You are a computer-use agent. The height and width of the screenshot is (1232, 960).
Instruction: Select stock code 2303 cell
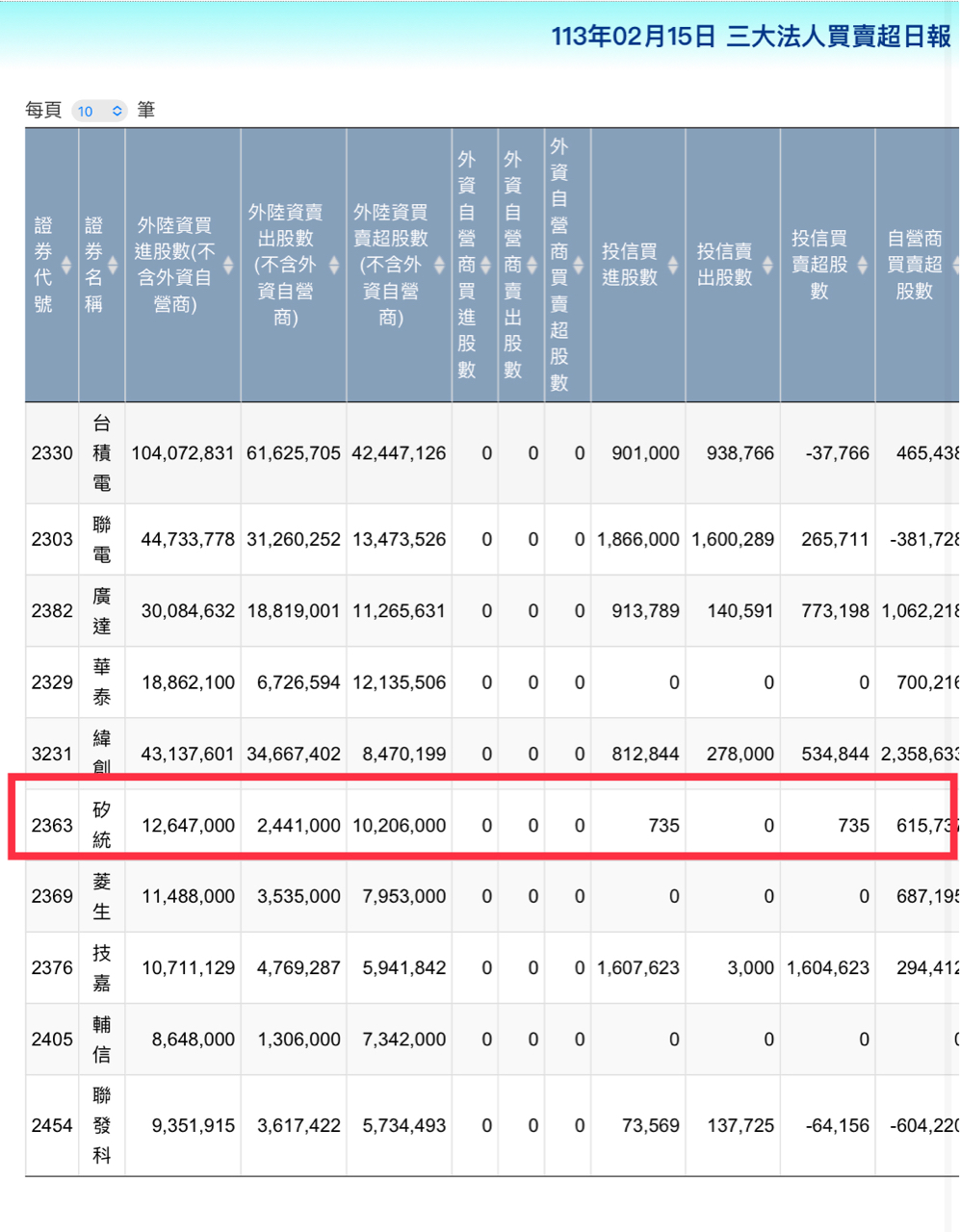pos(52,540)
